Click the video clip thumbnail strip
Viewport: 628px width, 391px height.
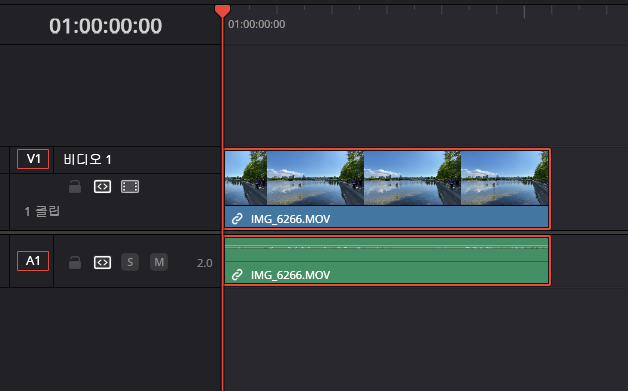[386, 178]
